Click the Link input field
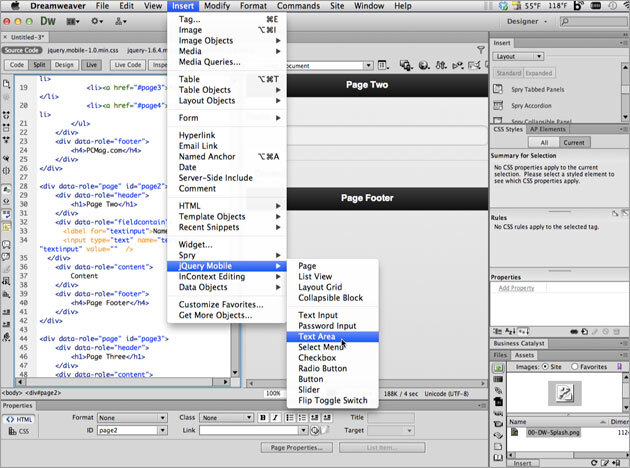 249,431
